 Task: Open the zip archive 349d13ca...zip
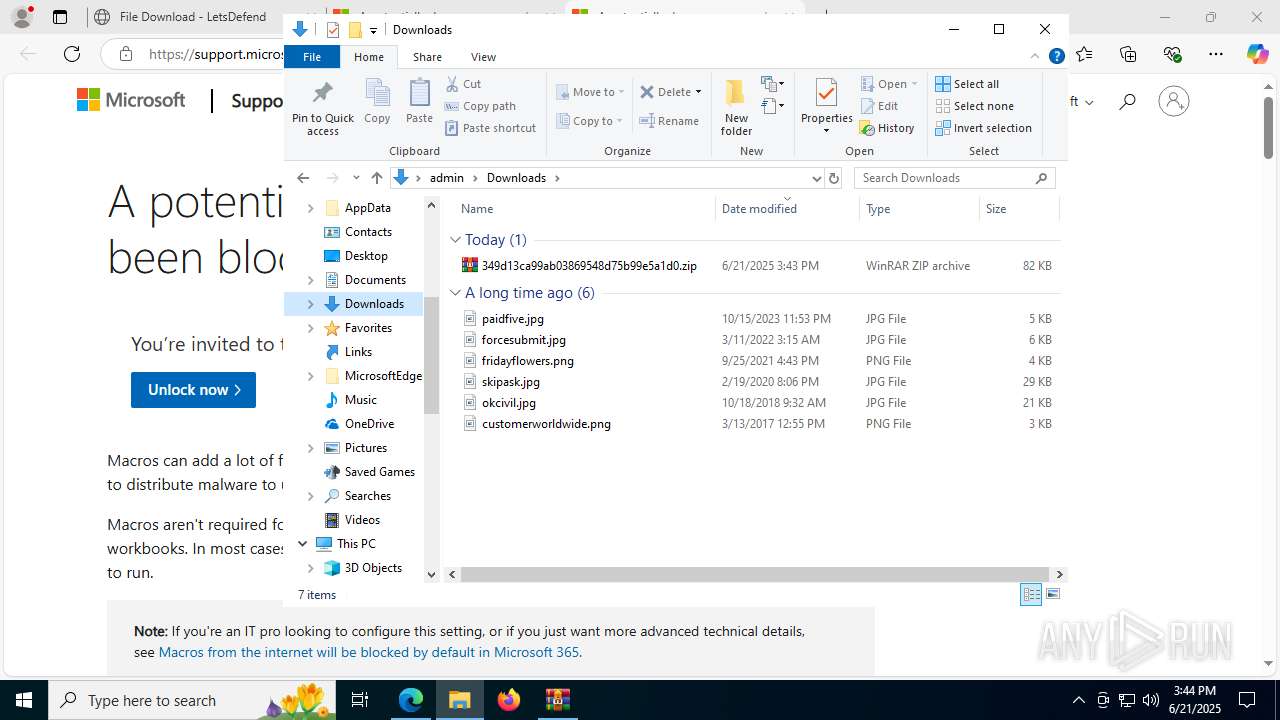tap(589, 266)
